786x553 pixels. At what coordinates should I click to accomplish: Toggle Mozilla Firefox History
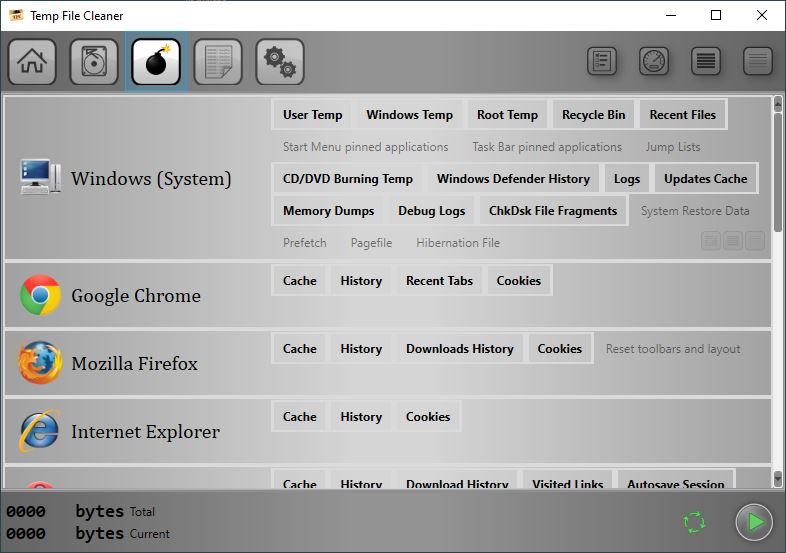361,349
